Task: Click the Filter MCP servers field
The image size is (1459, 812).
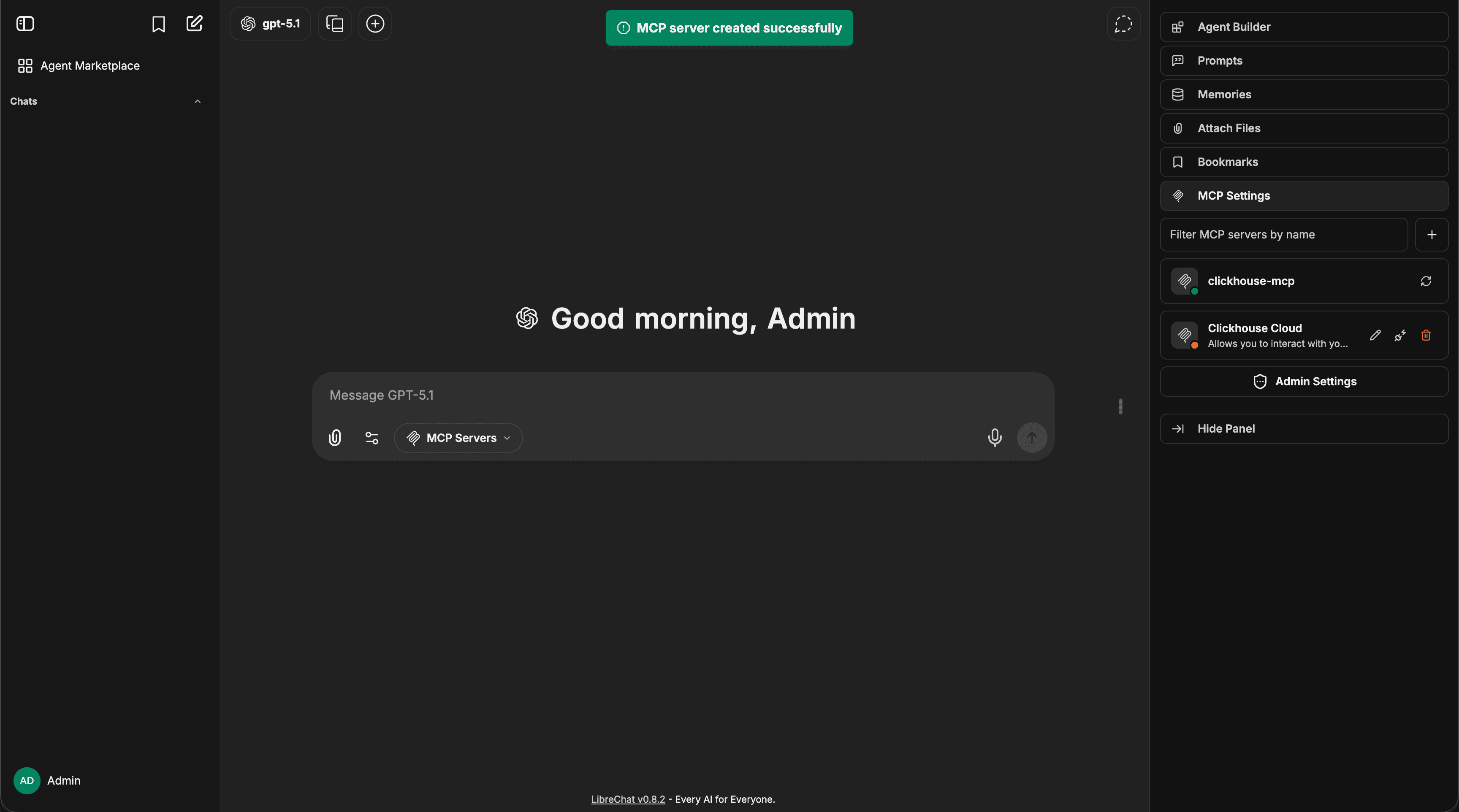Action: pyautogui.click(x=1283, y=234)
